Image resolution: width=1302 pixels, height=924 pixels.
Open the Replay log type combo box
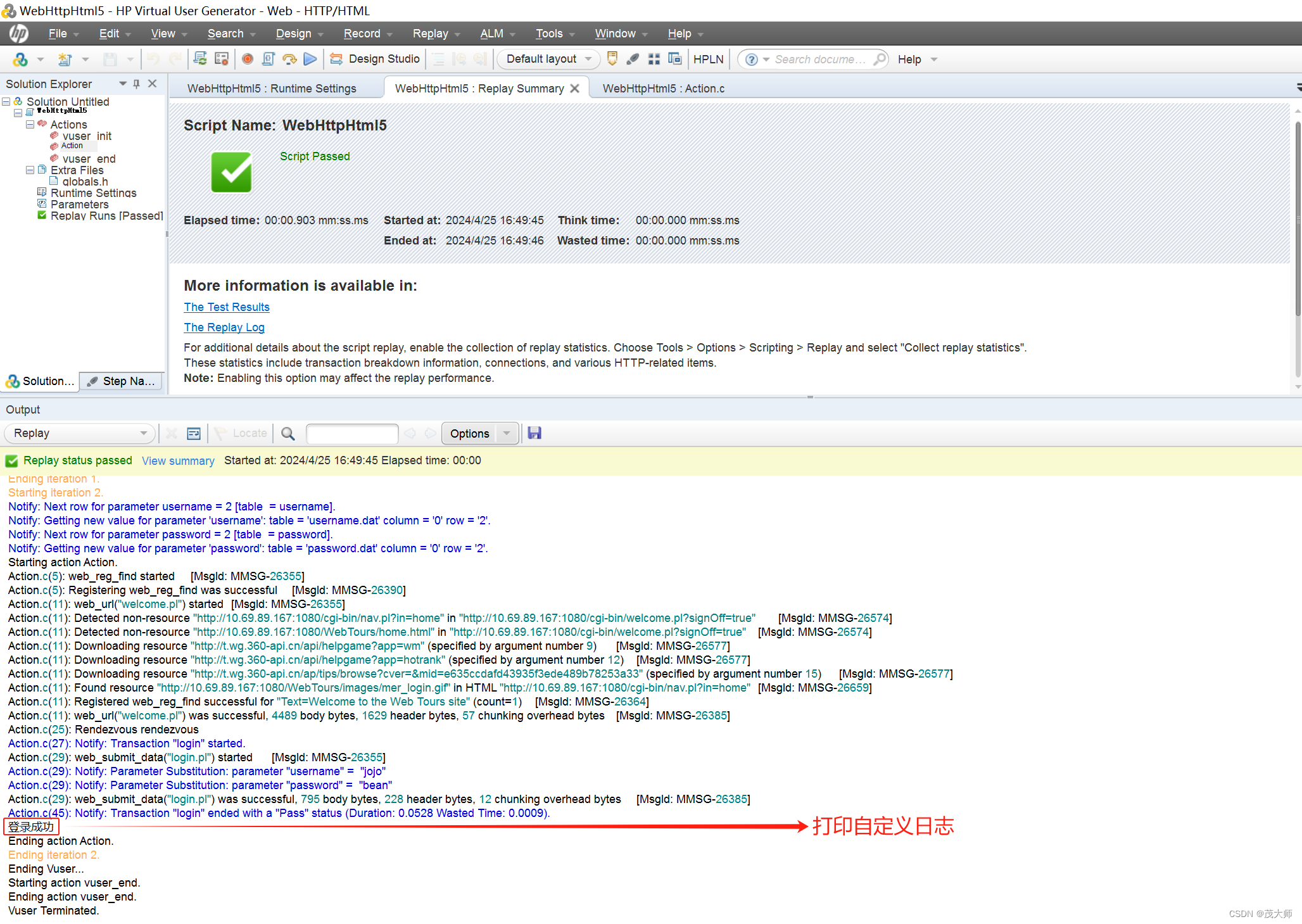pos(142,433)
